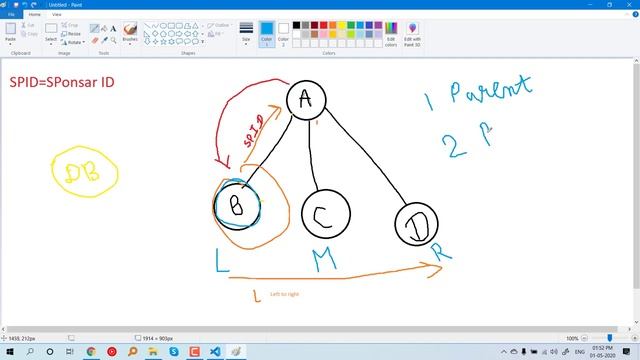The image size is (640, 360).
Task: Click the Cut button
Action: pos(27,25)
